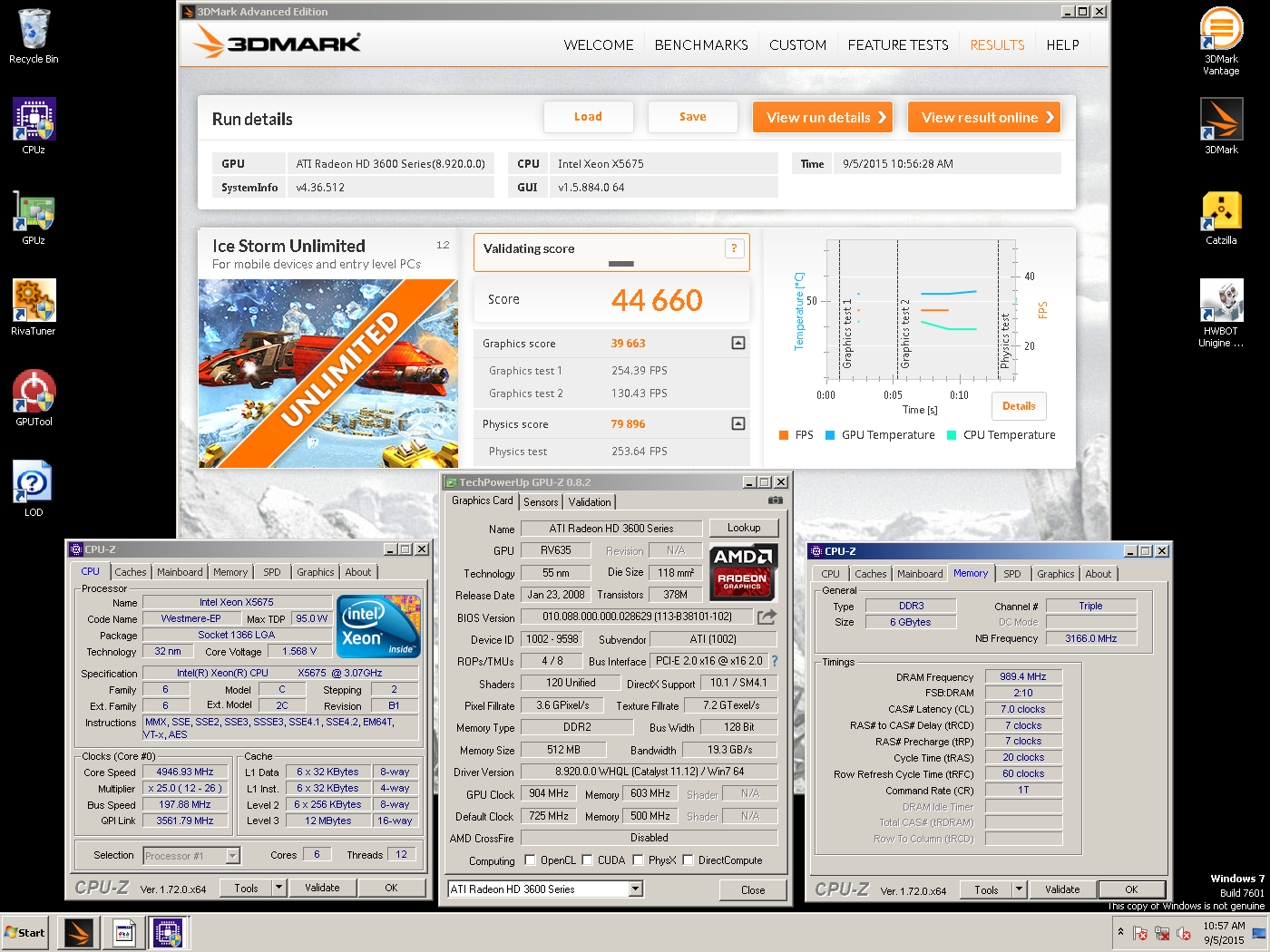The image size is (1270, 952).
Task: Click Validate button in left CPU-Z
Action: (322, 888)
